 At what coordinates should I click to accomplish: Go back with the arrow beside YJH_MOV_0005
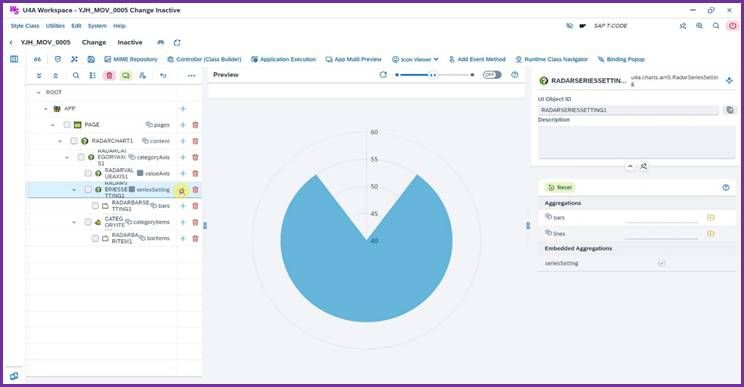11,43
